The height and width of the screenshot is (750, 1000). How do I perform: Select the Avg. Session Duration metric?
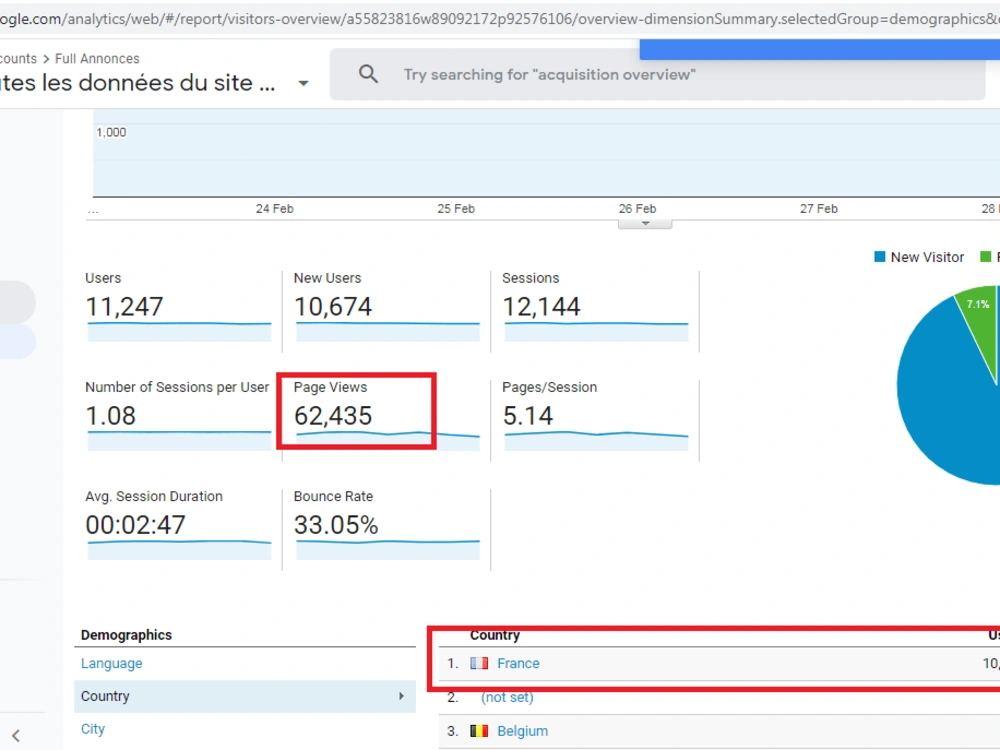pos(179,524)
